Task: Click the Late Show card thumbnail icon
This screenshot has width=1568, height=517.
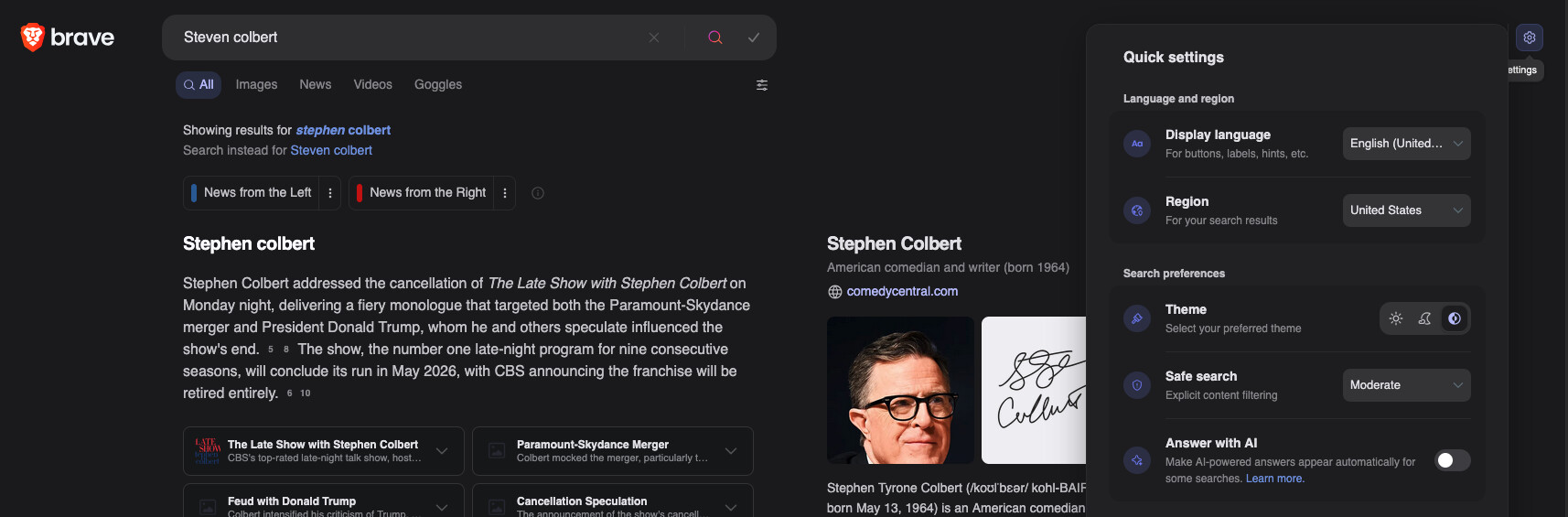Action: (x=208, y=451)
